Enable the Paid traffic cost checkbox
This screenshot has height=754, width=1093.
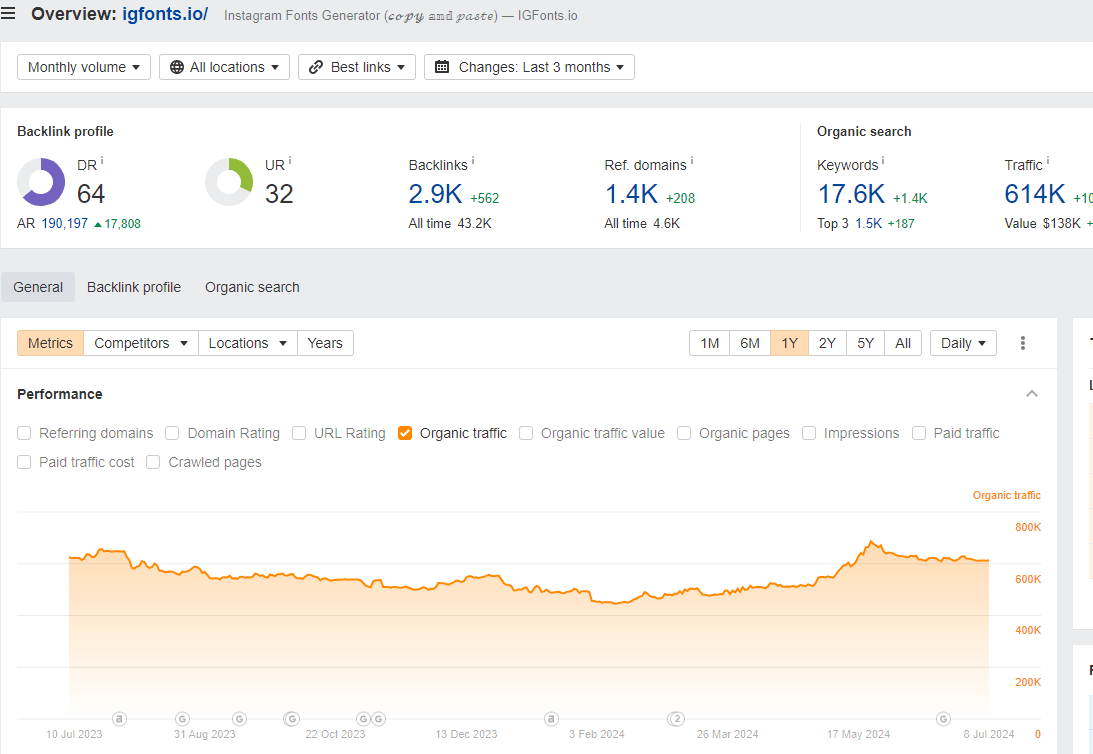24,462
